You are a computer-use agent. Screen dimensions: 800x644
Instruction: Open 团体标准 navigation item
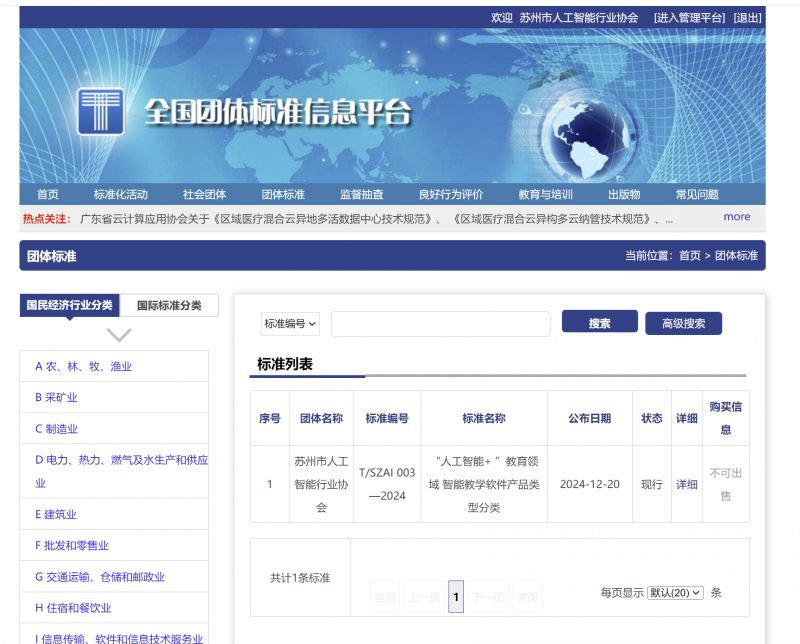click(283, 194)
